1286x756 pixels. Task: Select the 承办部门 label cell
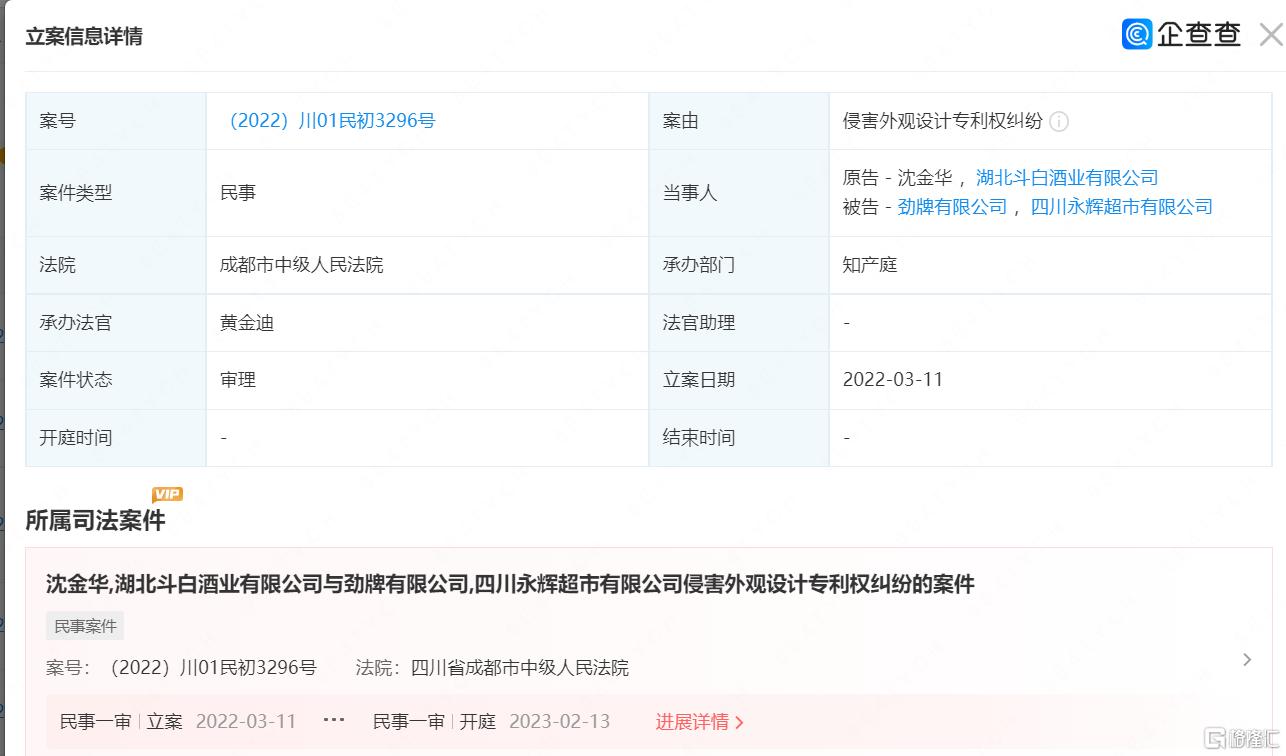point(739,265)
